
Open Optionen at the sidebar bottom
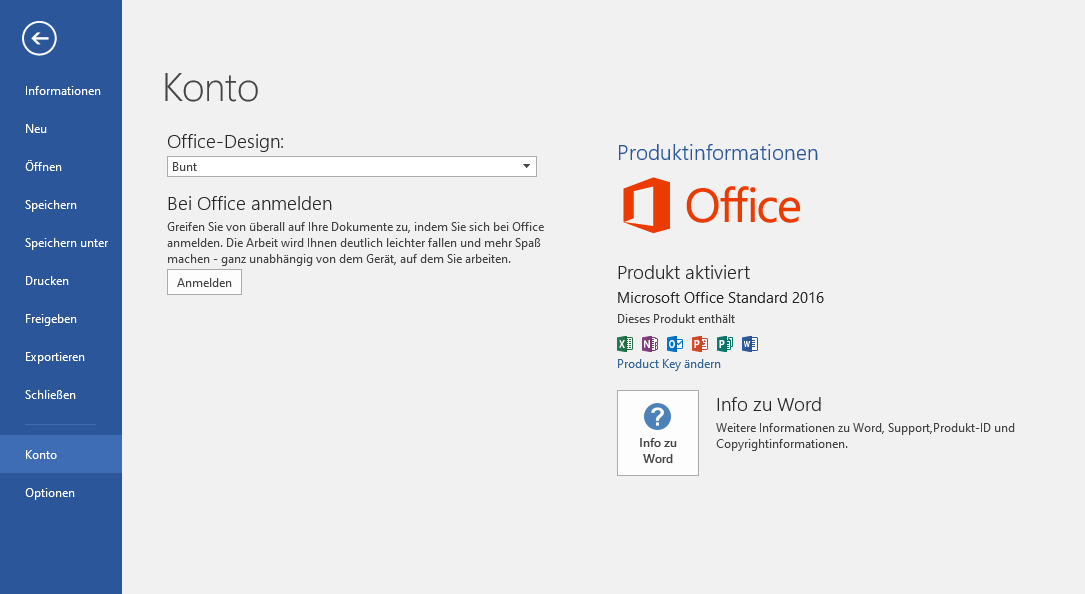coord(50,493)
